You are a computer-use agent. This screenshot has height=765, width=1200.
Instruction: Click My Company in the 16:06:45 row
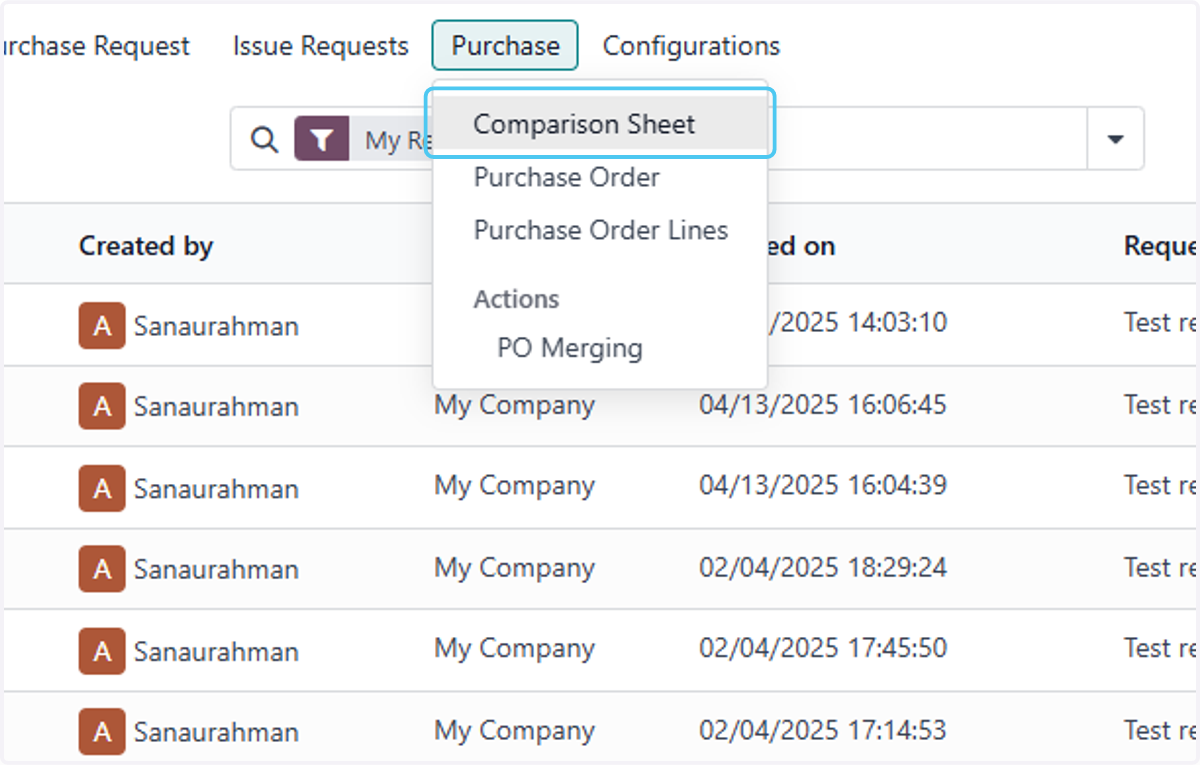[x=514, y=406]
